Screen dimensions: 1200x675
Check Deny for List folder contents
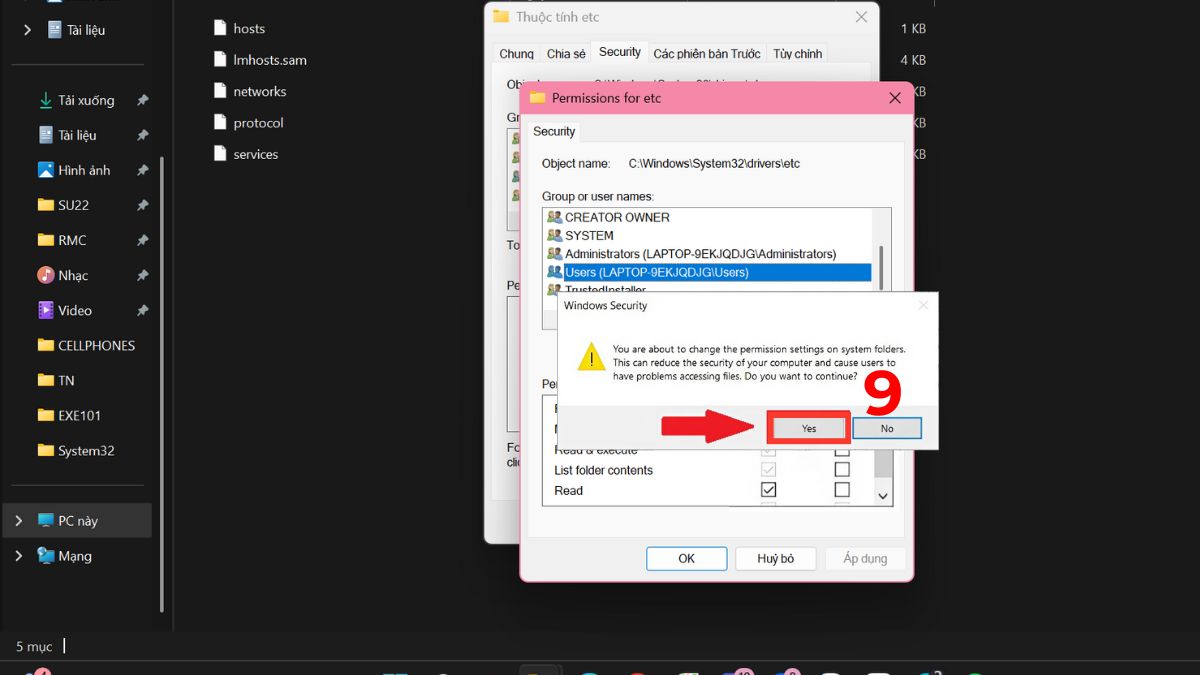point(841,469)
